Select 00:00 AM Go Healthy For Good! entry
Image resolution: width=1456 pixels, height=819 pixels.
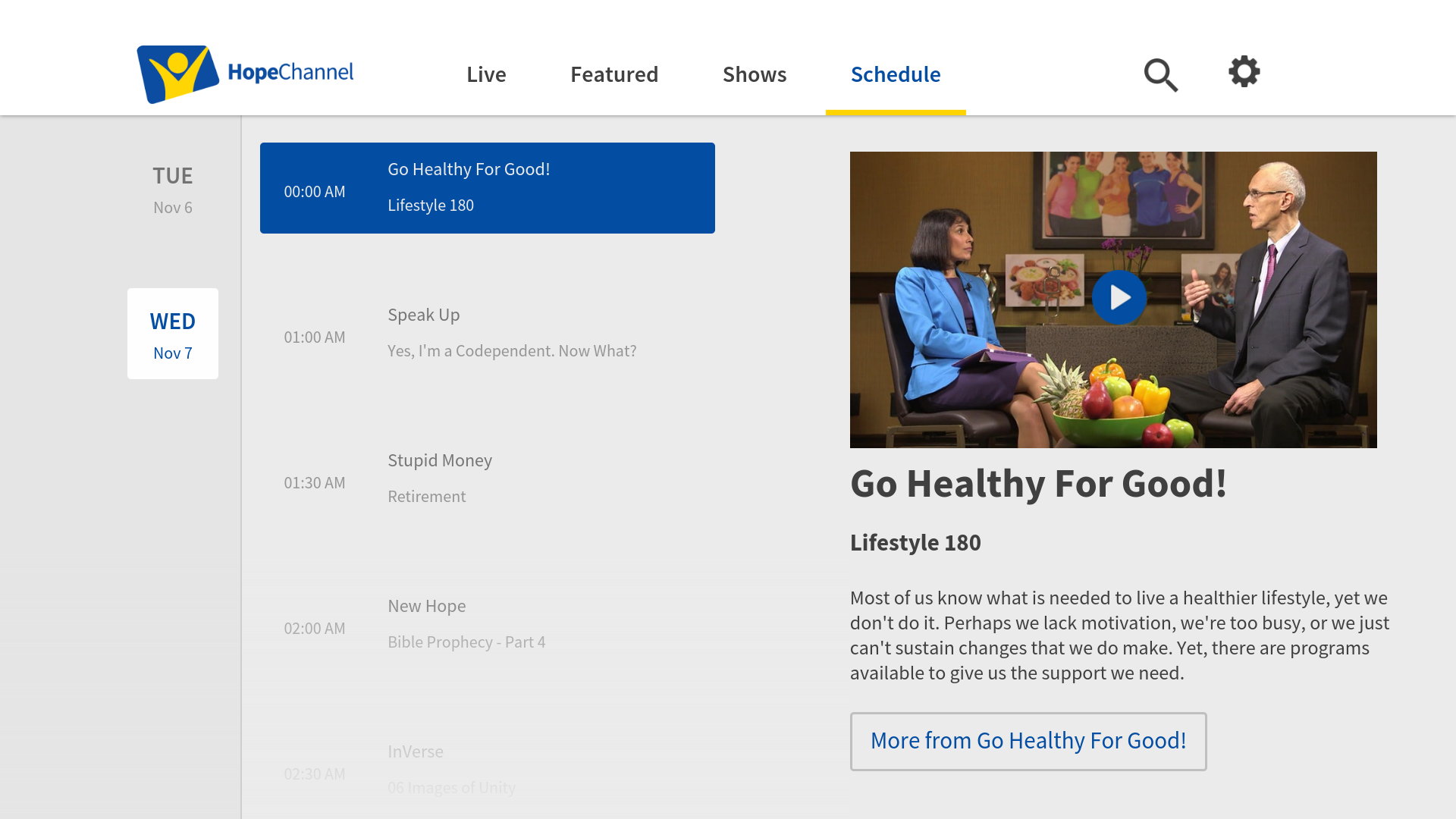(x=487, y=188)
